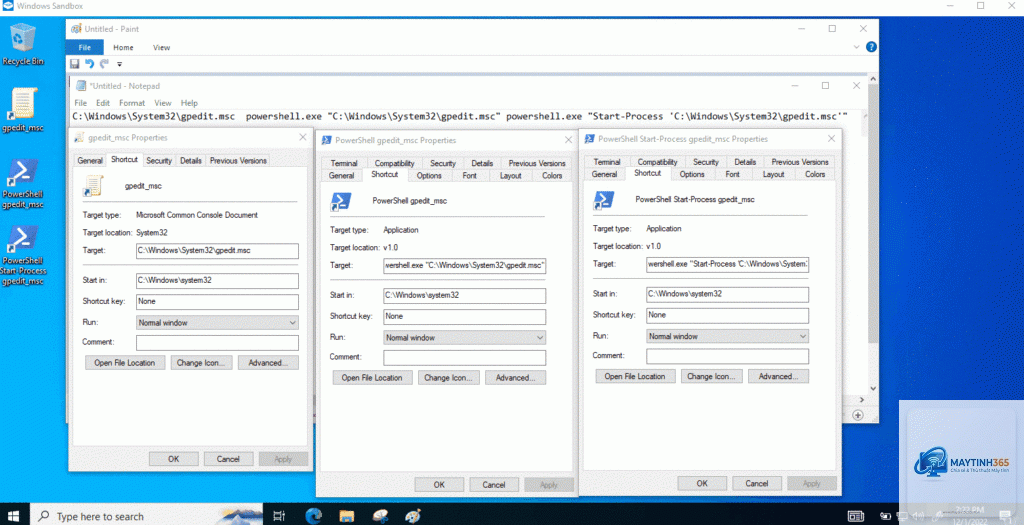This screenshot has width=1024, height=525.
Task: Click Change Icon... in PowerShell gpedit_msc Properties
Action: pyautogui.click(x=447, y=377)
